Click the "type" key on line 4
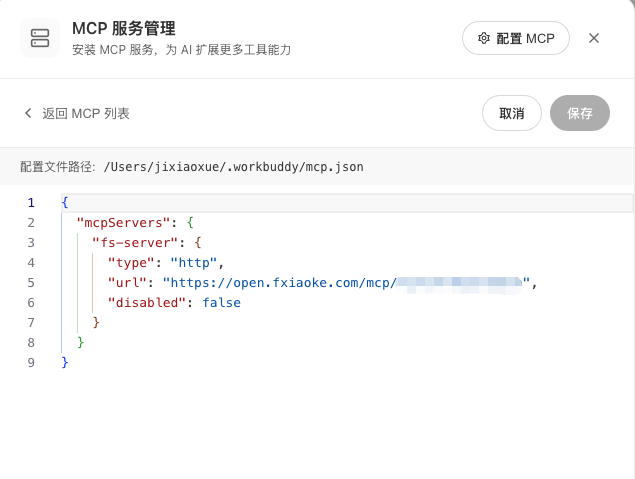Viewport: 635px width, 479px height. click(131, 262)
